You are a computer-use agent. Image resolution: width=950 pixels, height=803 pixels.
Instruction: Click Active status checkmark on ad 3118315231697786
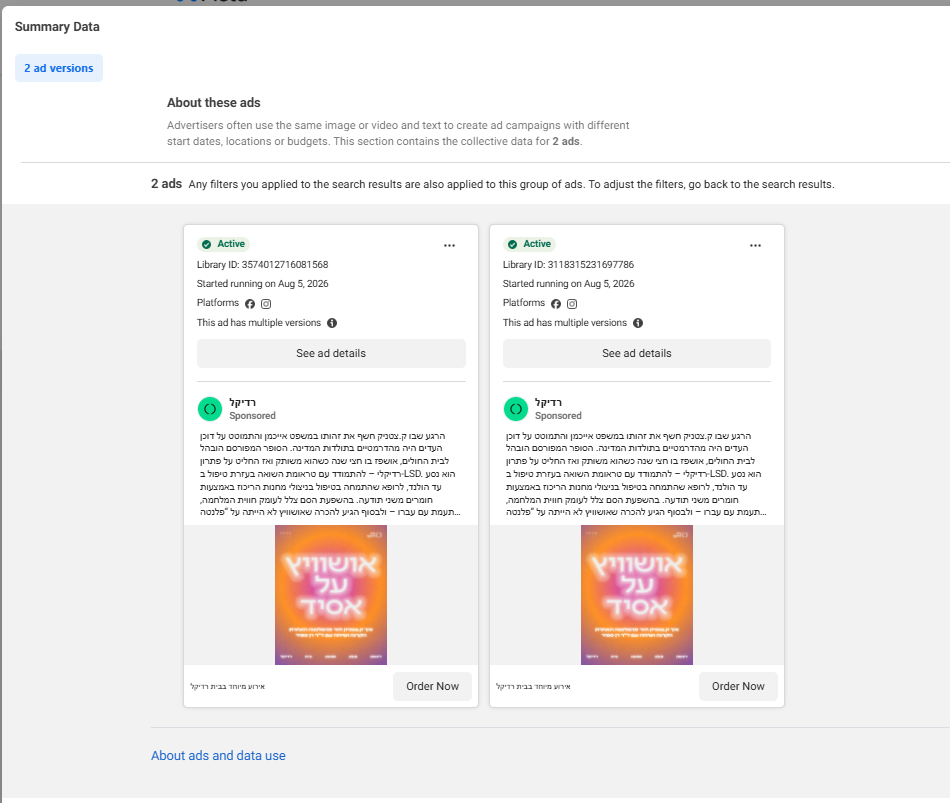(x=513, y=244)
